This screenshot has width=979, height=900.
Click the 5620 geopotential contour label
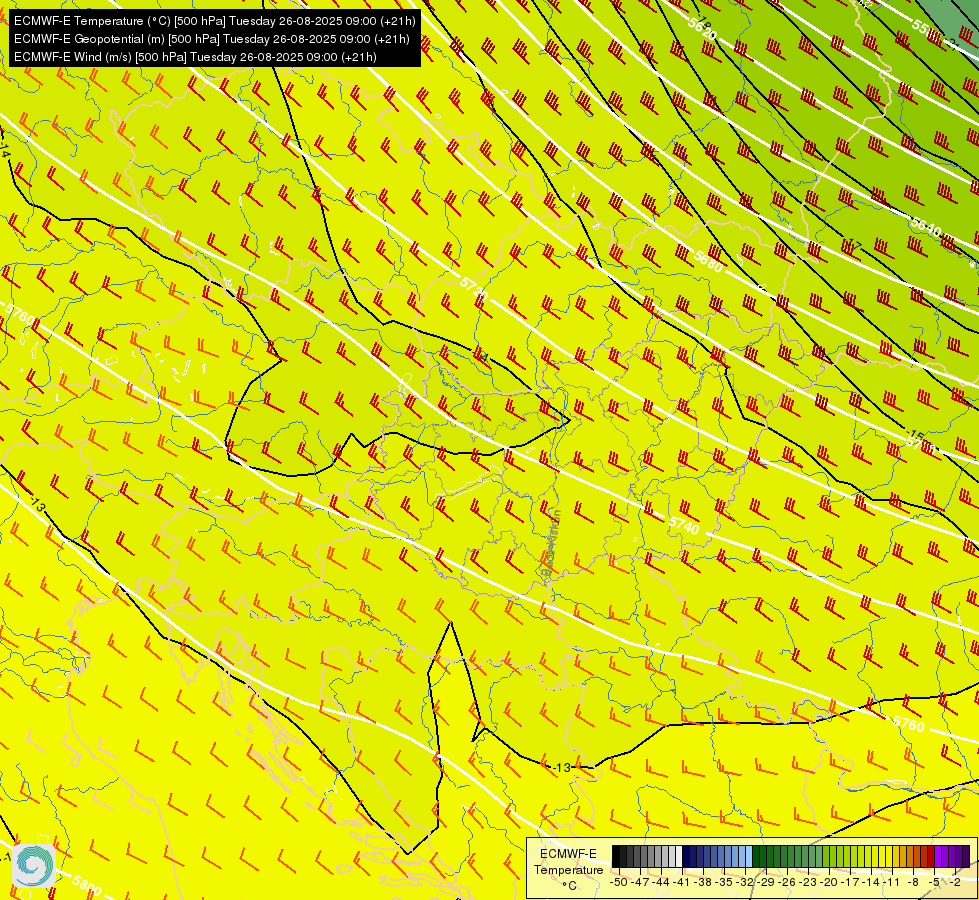[x=702, y=28]
